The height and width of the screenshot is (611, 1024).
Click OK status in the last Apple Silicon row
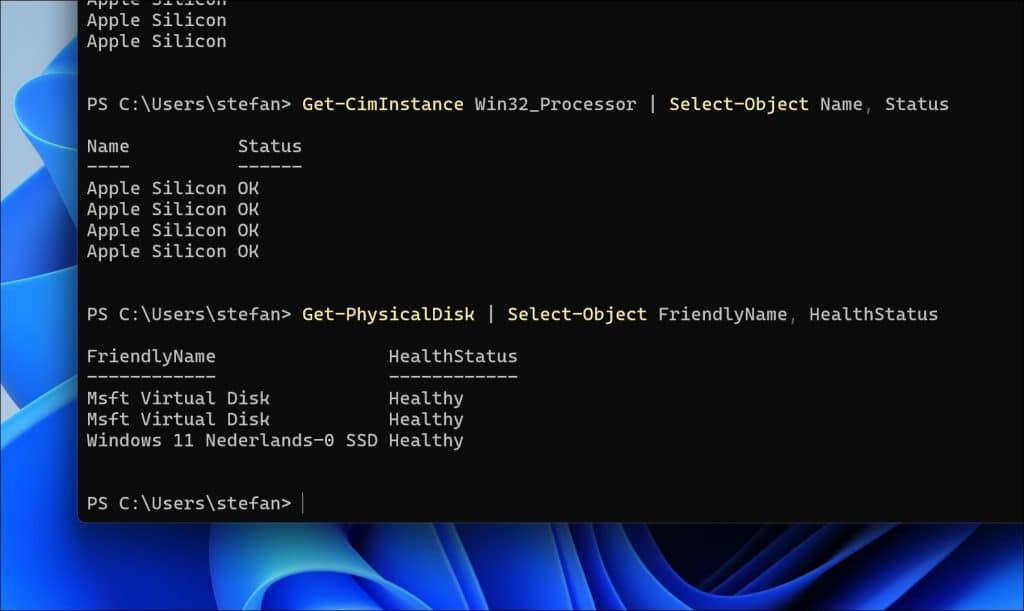[x=248, y=251]
